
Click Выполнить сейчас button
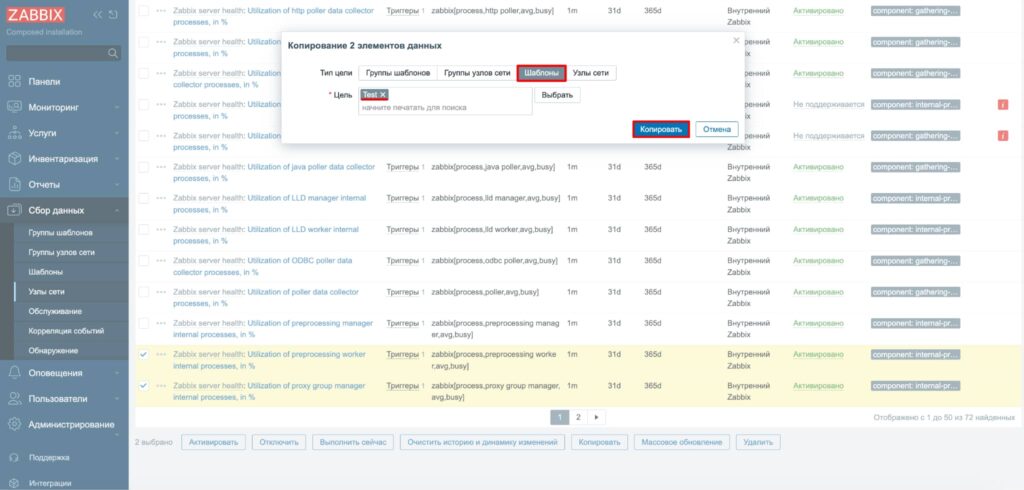pyautogui.click(x=353, y=442)
